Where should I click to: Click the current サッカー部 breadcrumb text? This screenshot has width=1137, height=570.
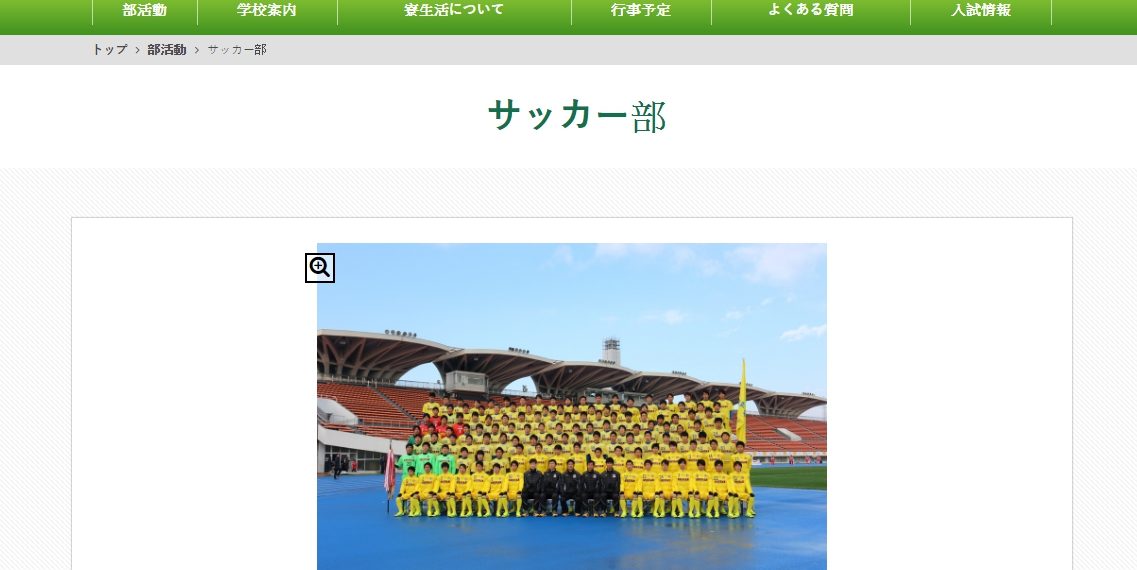[237, 49]
